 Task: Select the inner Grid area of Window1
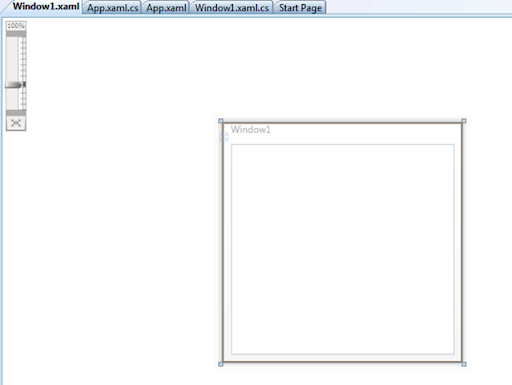(343, 249)
